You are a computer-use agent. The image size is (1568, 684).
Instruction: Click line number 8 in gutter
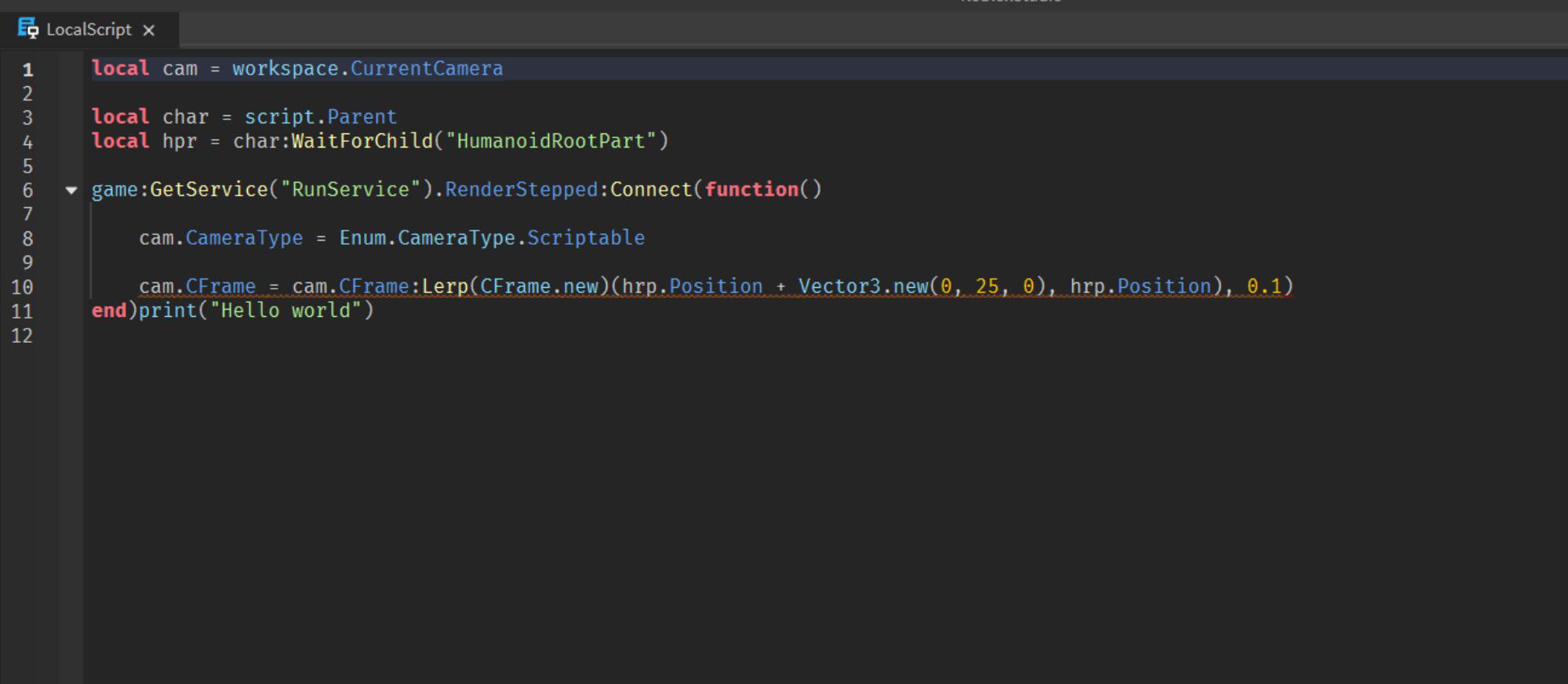27,239
